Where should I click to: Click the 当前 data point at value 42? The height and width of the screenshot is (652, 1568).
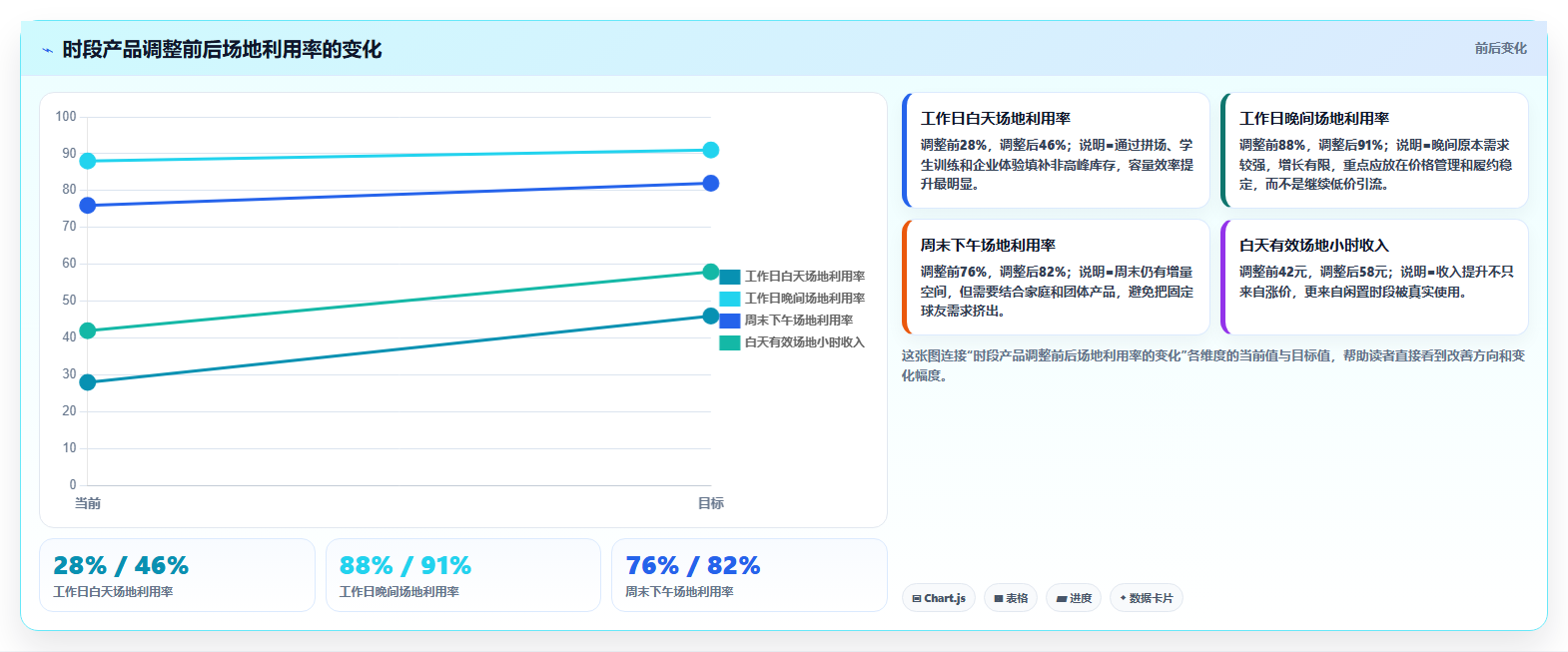point(88,330)
